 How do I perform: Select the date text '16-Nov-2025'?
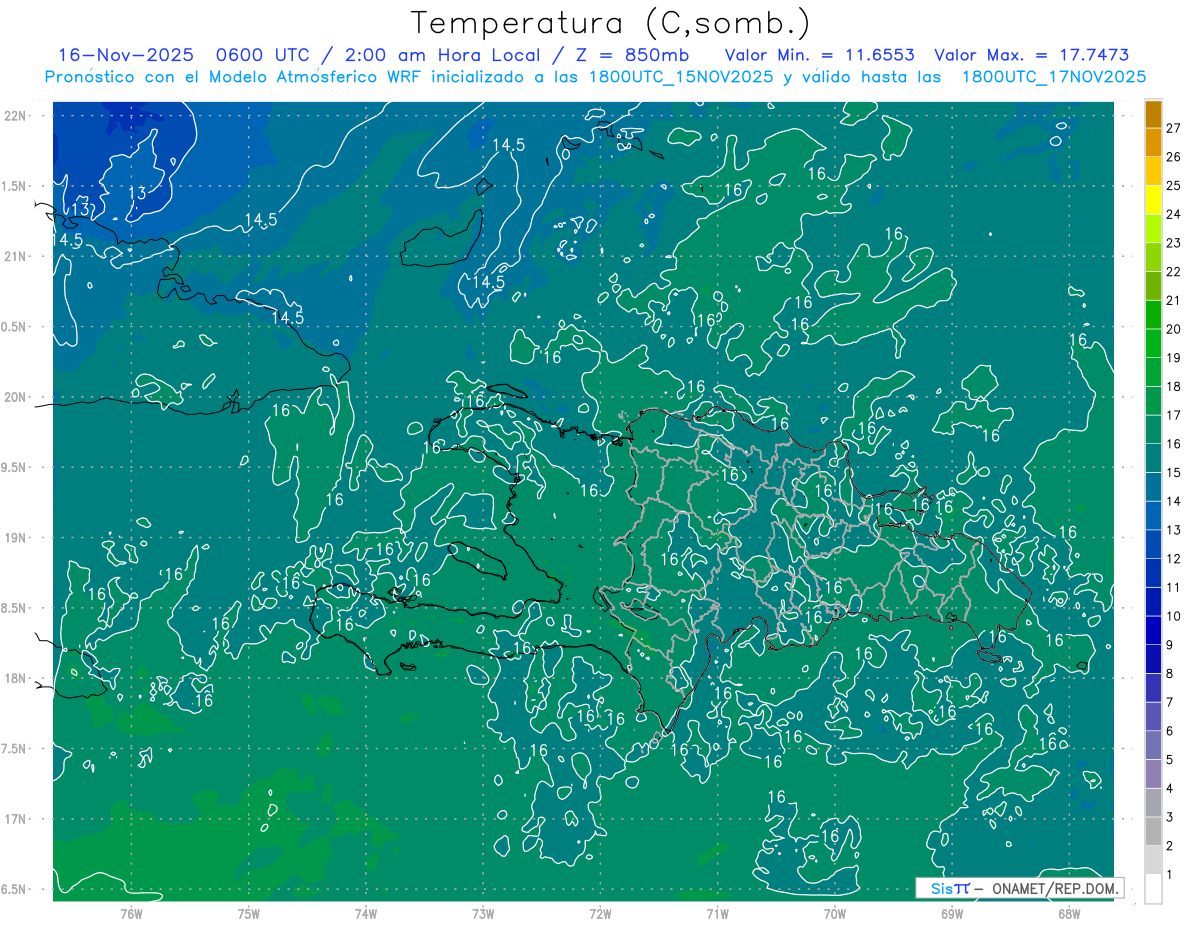click(x=128, y=55)
